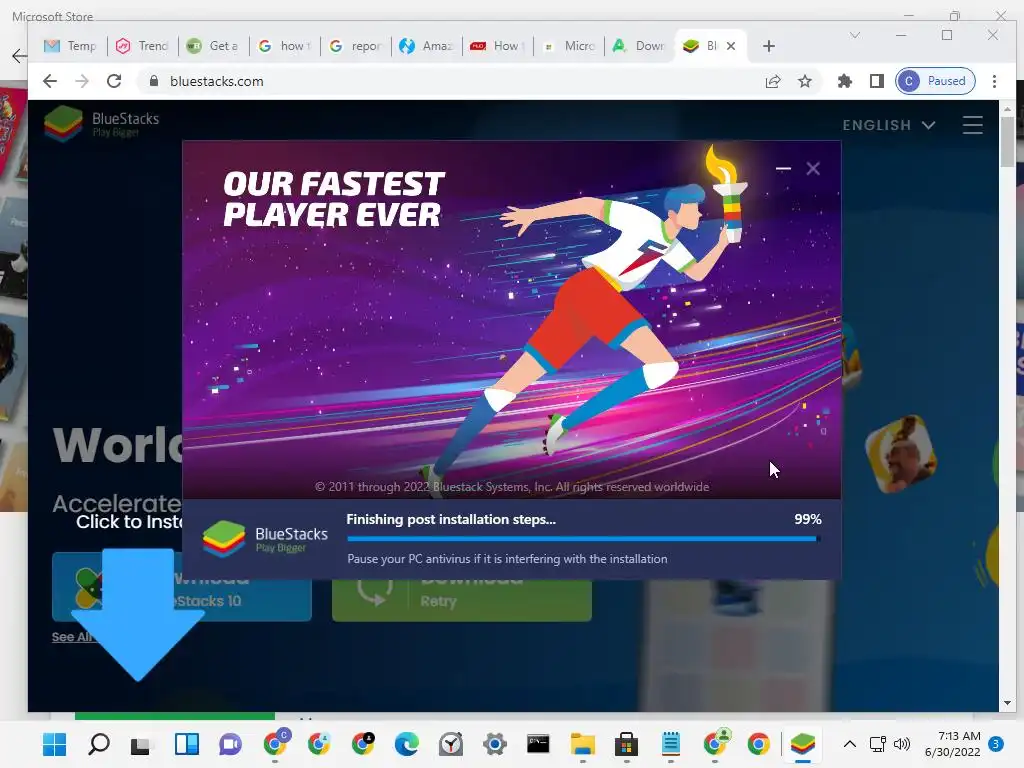Switch to the Micro tab
Viewport: 1024px width, 768px height.
(x=569, y=46)
